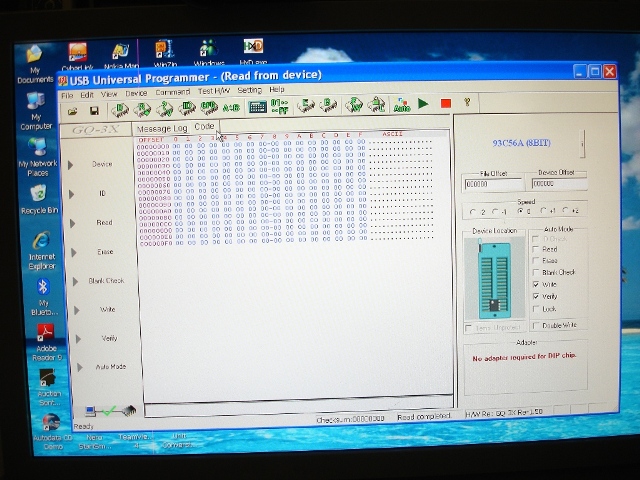Image resolution: width=640 pixels, height=480 pixels.
Task: Click the Auto toolbar icon
Action: pos(402,105)
